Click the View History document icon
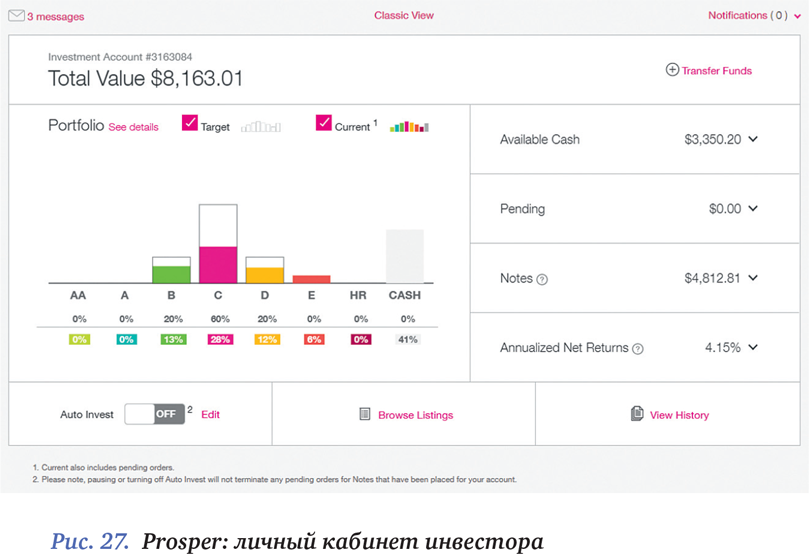This screenshot has width=809, height=554. coord(637,414)
